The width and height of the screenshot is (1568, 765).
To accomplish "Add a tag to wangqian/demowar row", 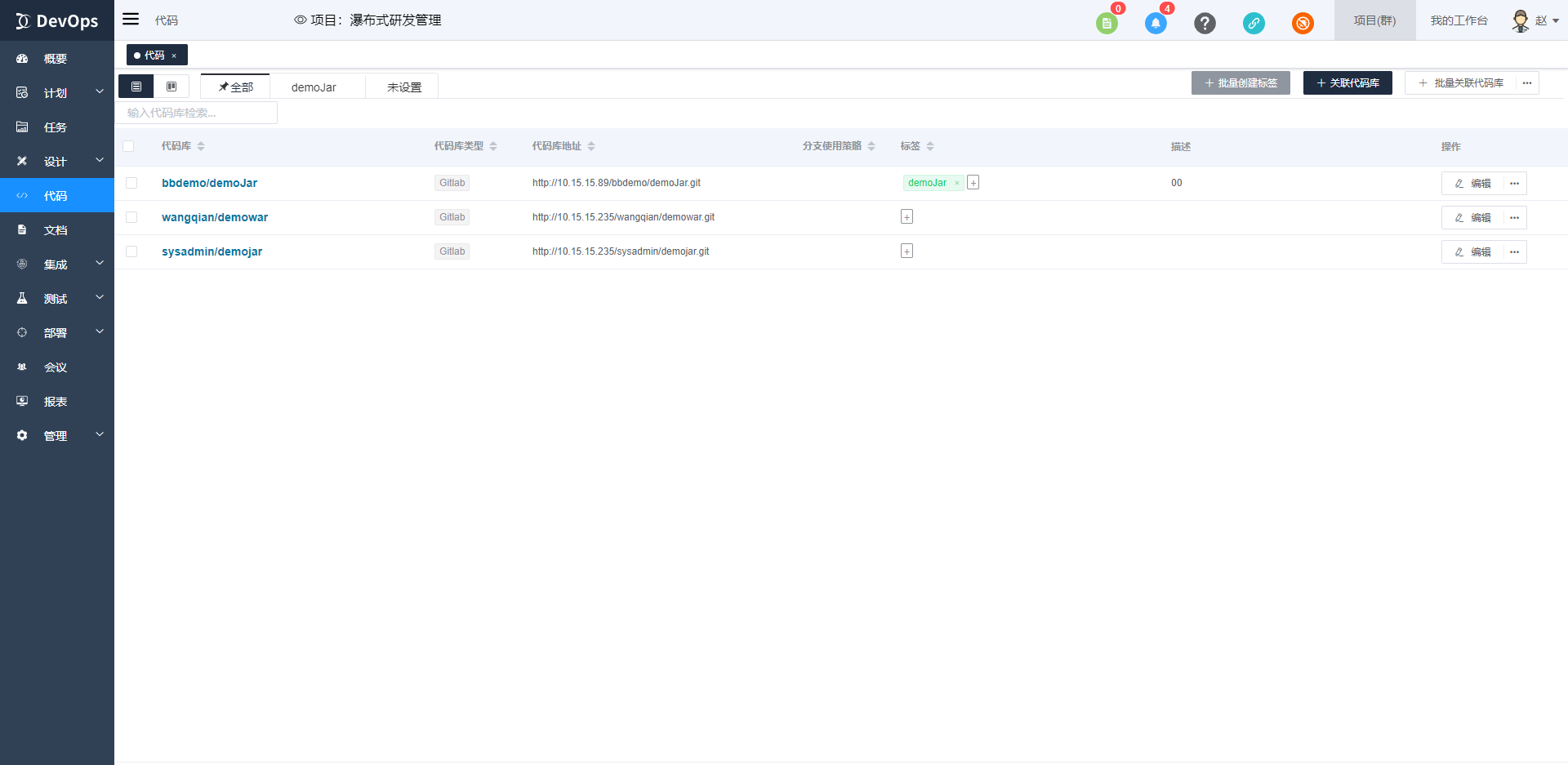I will click(906, 217).
